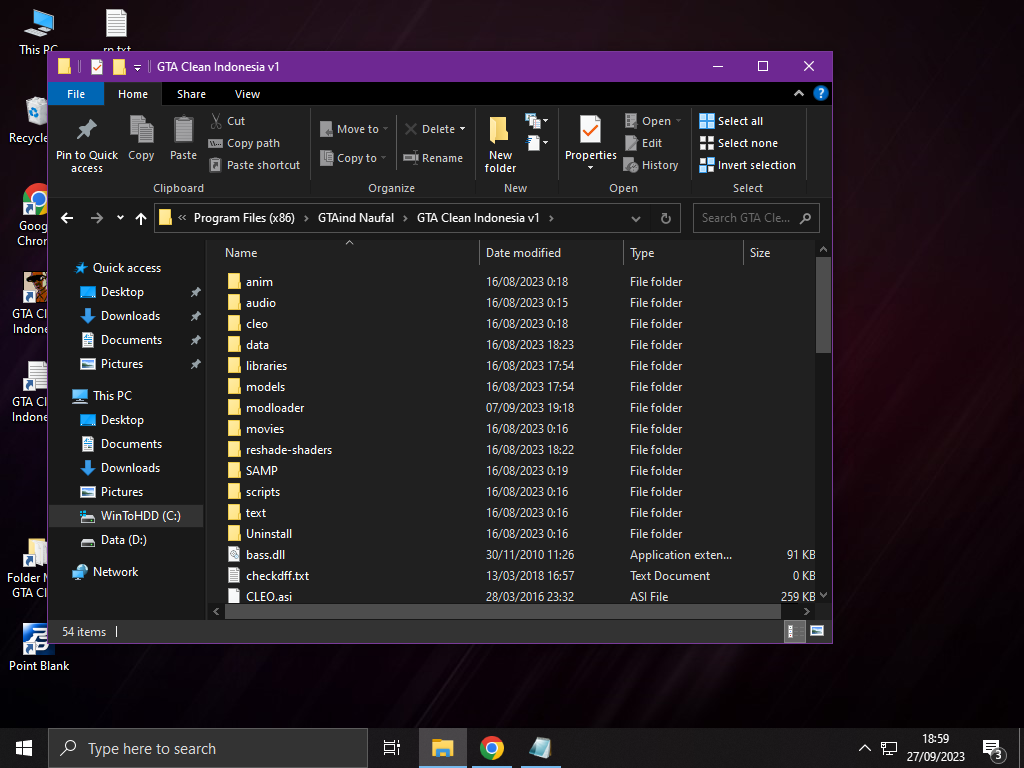
Task: Switch to details view layout icon
Action: 794,632
